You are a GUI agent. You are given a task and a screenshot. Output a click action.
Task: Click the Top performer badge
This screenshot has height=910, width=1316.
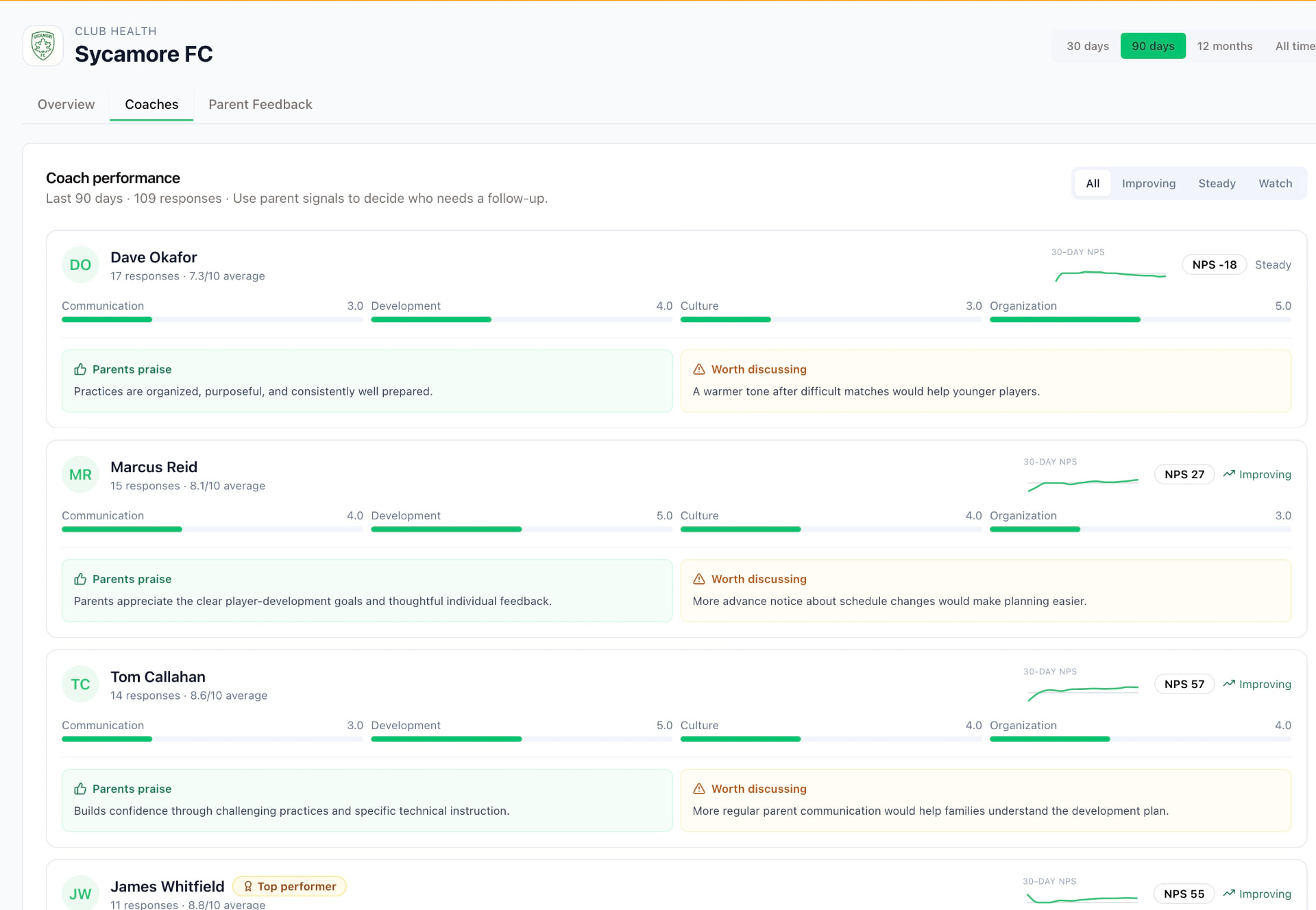click(x=290, y=887)
